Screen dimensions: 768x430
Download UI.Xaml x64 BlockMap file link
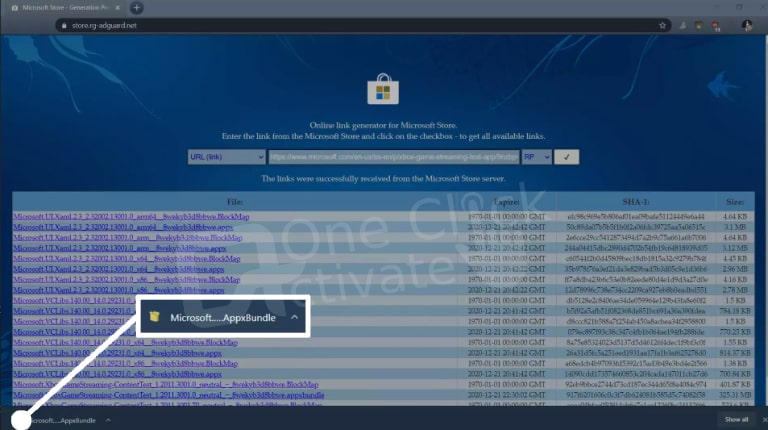click(126, 259)
